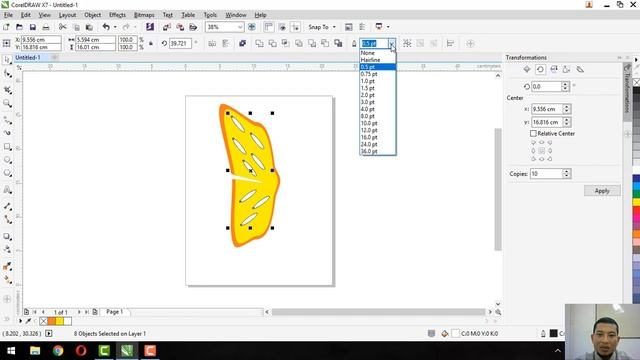
Task: Click the no-color X swatch in document palette
Action: pos(43,321)
